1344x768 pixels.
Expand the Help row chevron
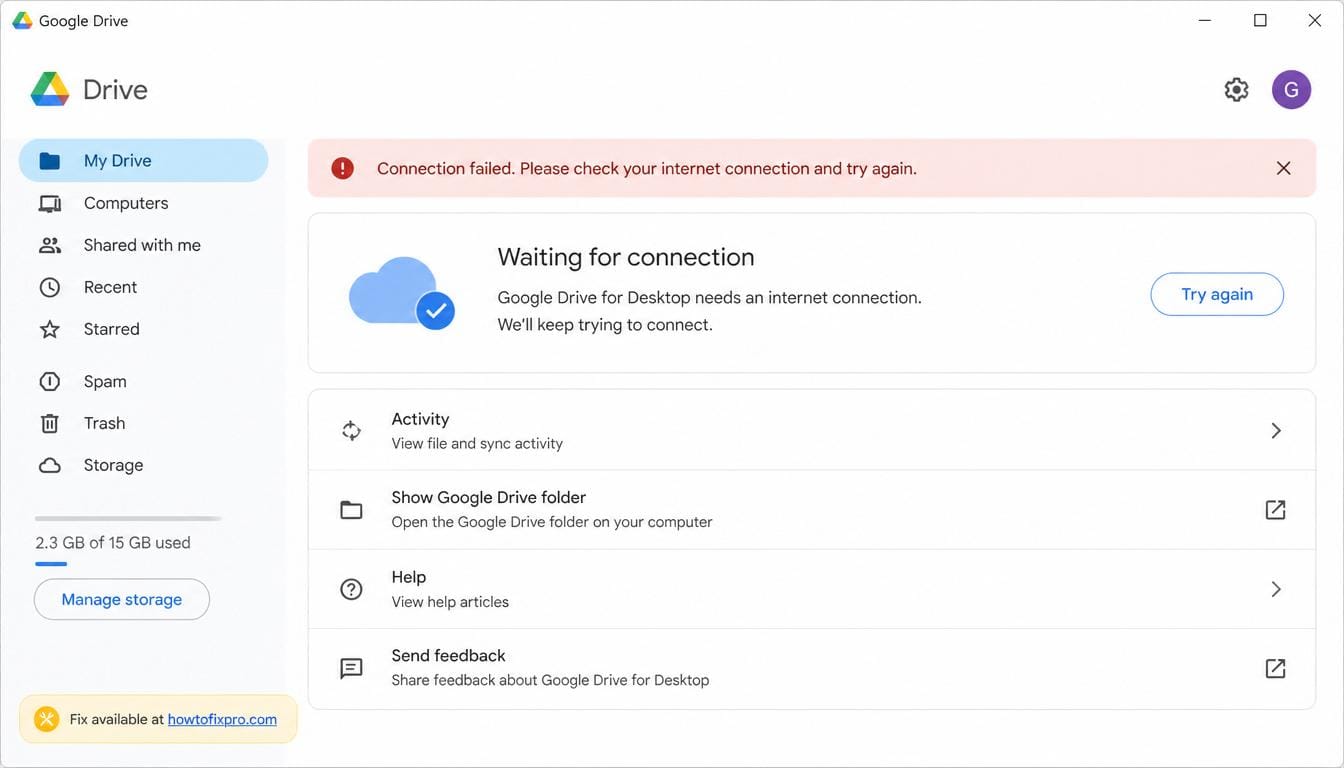click(1276, 589)
